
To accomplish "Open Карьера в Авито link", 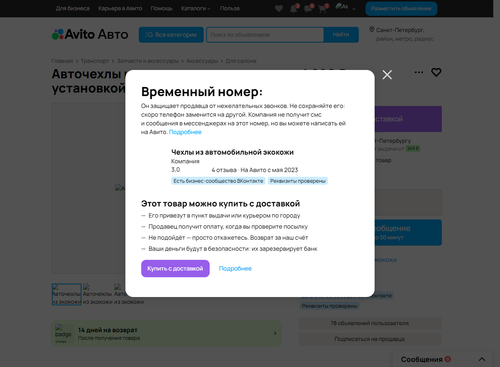I will (120, 8).
